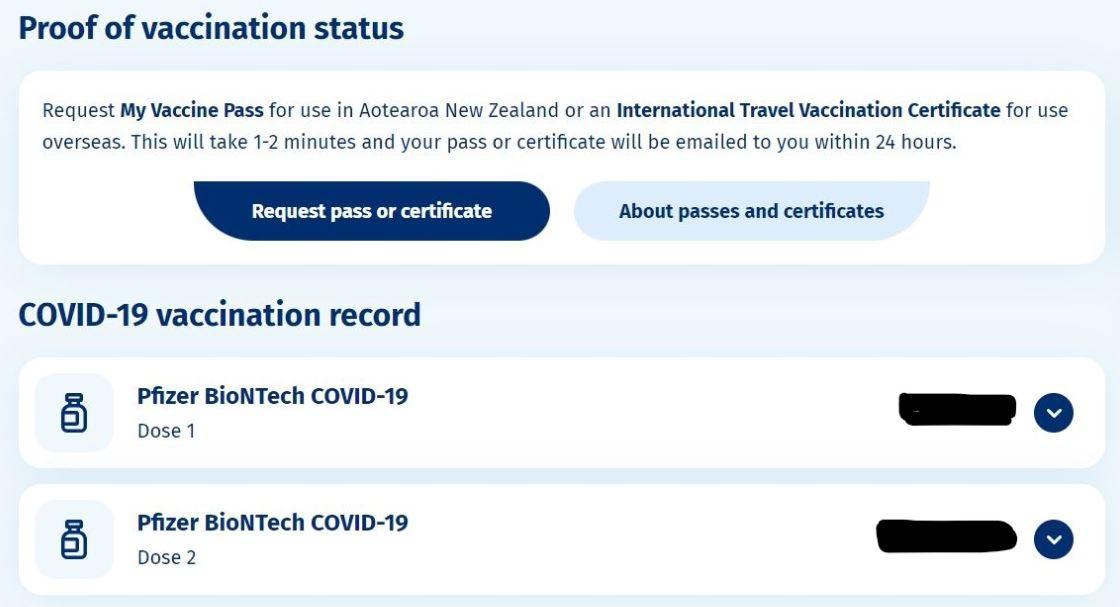Expand the Dose 1 details chevron
The height and width of the screenshot is (607, 1120).
tap(1054, 413)
